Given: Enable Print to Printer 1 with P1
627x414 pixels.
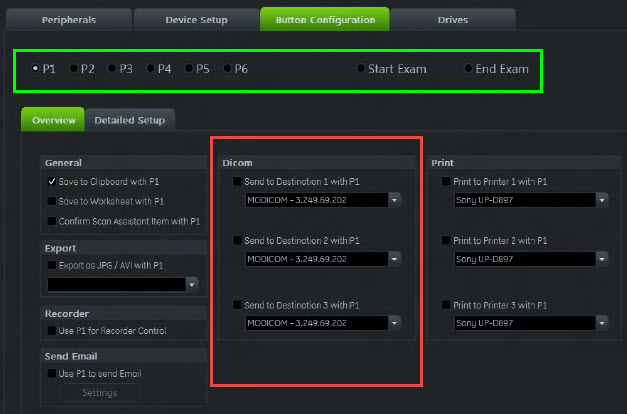Looking at the screenshot, I should click(446, 181).
